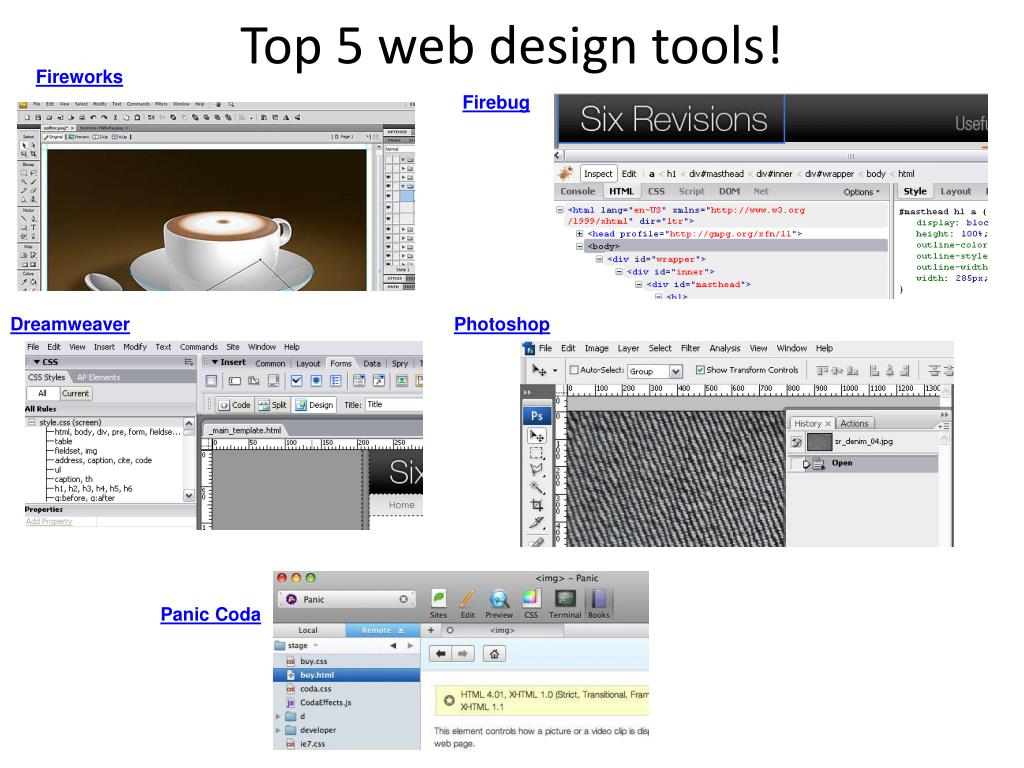Collapse the body node in Firebug HTML

[x=579, y=247]
